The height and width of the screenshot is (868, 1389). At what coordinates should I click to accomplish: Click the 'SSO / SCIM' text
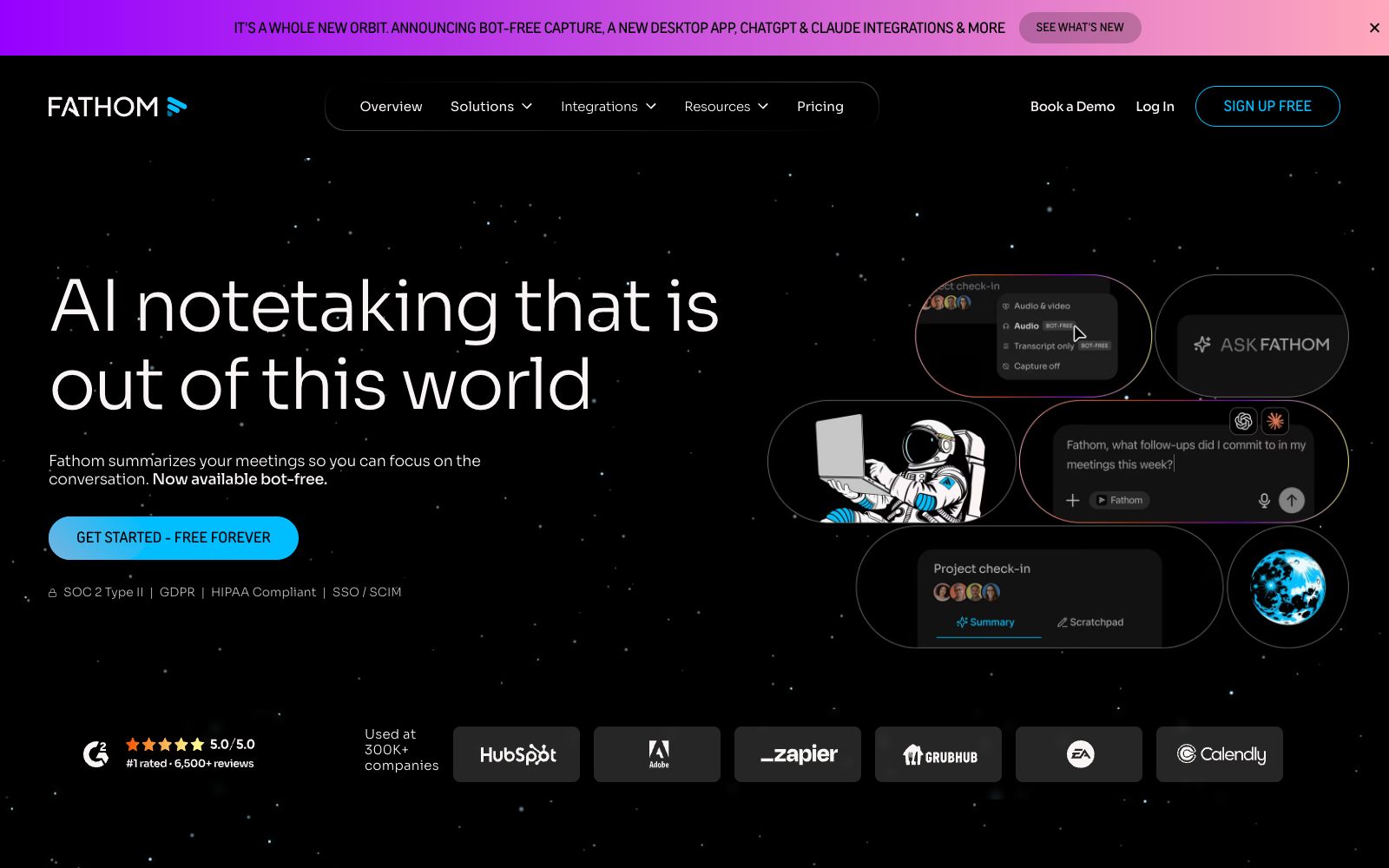[367, 592]
